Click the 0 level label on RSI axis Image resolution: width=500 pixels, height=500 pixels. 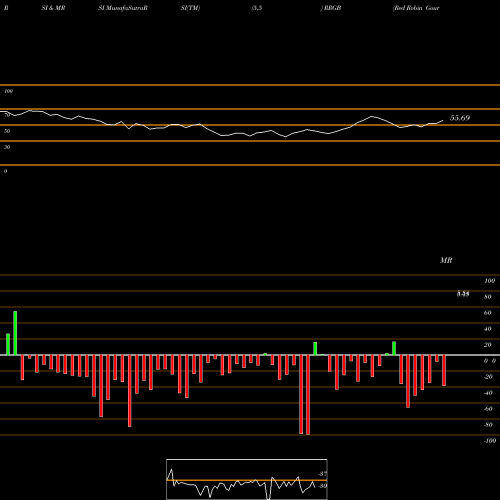click(5, 171)
